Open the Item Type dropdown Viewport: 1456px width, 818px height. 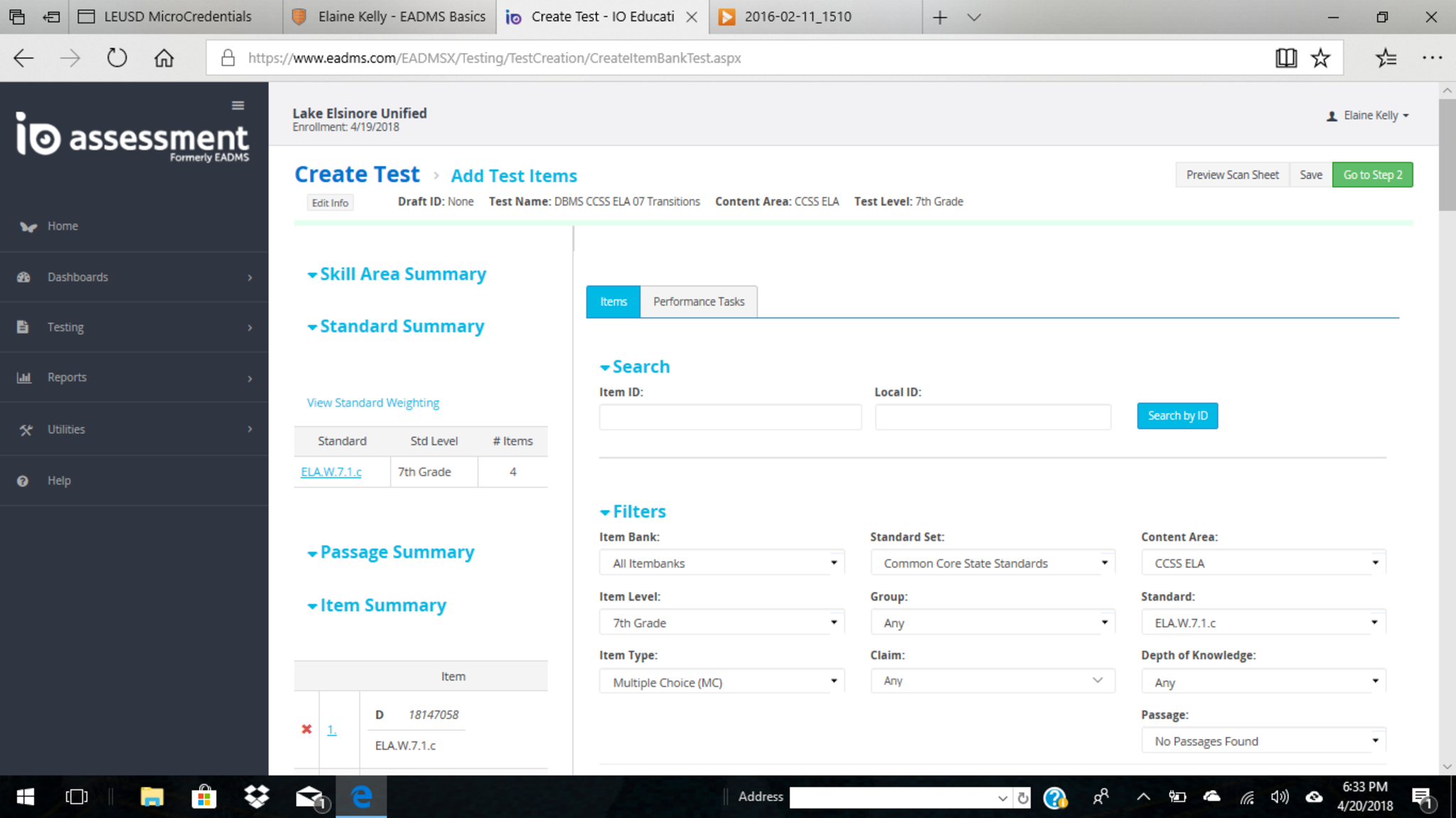tap(721, 682)
